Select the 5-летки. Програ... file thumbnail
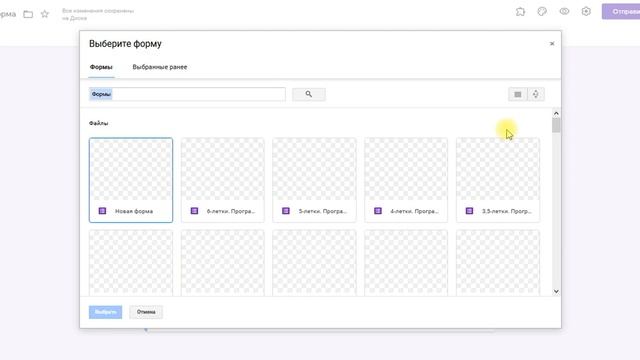 pyautogui.click(x=314, y=180)
